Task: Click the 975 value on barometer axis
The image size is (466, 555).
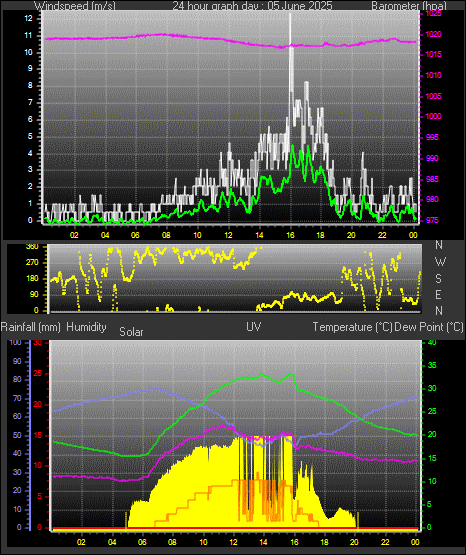Action: coord(432,220)
